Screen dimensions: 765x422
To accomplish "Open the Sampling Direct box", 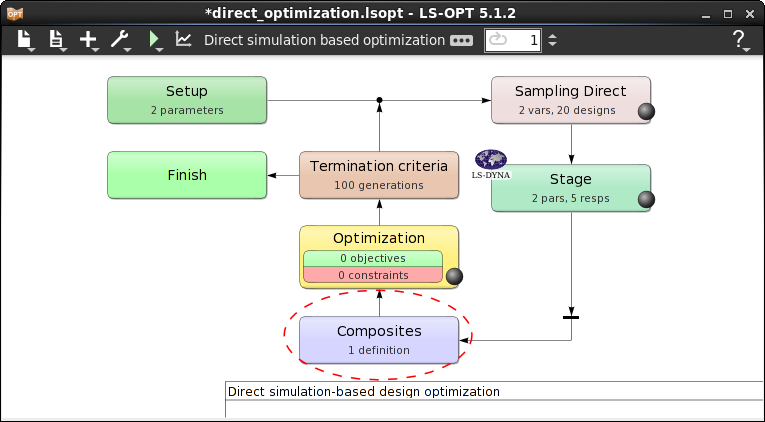I will [571, 100].
